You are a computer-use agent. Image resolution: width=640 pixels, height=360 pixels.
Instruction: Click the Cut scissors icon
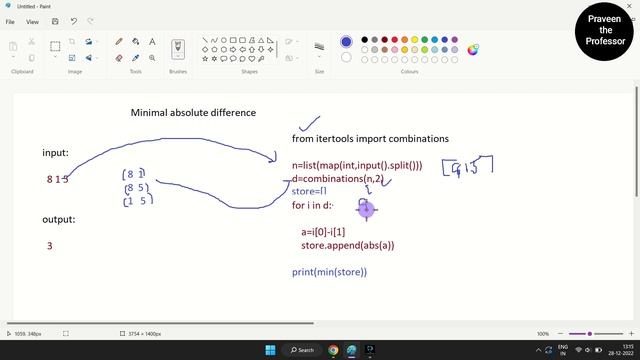pos(31,42)
